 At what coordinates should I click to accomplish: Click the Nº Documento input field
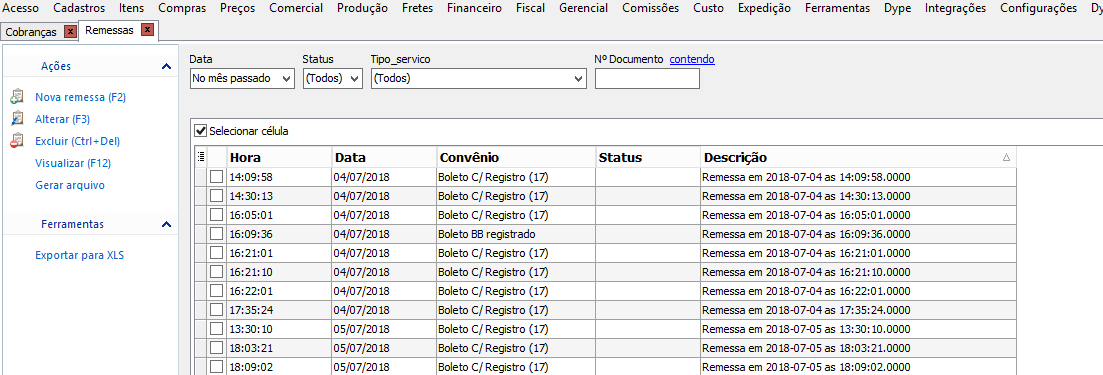[647, 79]
